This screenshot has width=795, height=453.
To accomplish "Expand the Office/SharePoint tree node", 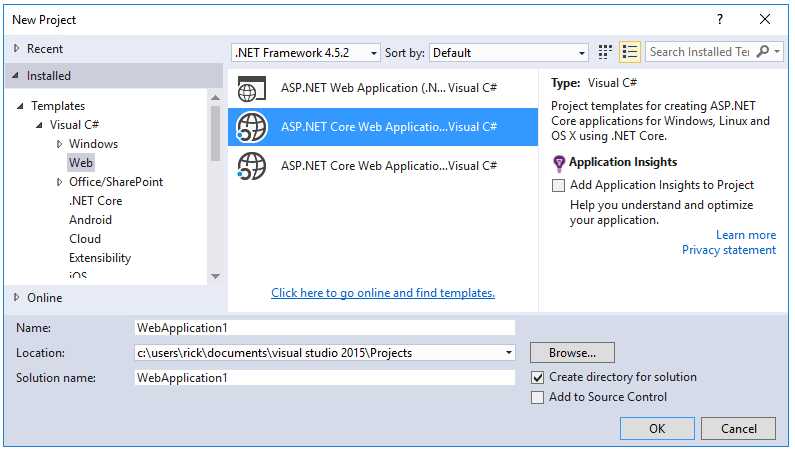I will coord(59,182).
